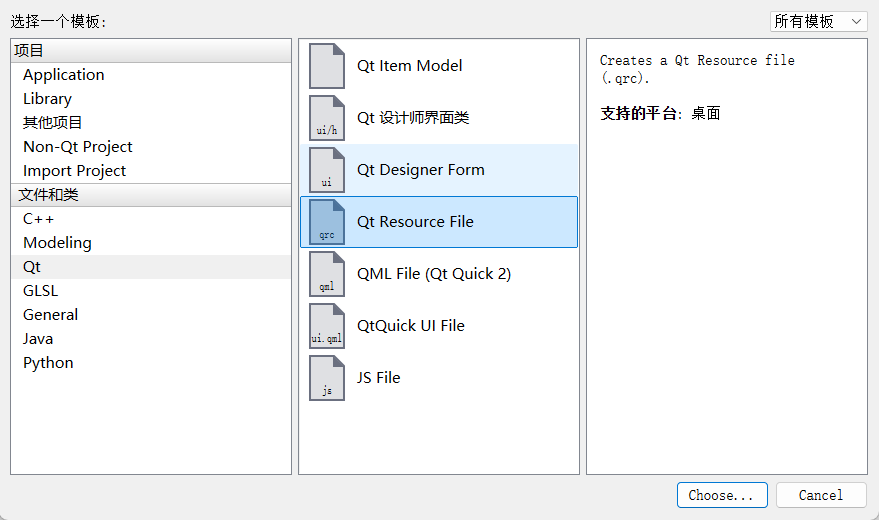
Task: Click the 项目 section header
Action: pos(151,50)
